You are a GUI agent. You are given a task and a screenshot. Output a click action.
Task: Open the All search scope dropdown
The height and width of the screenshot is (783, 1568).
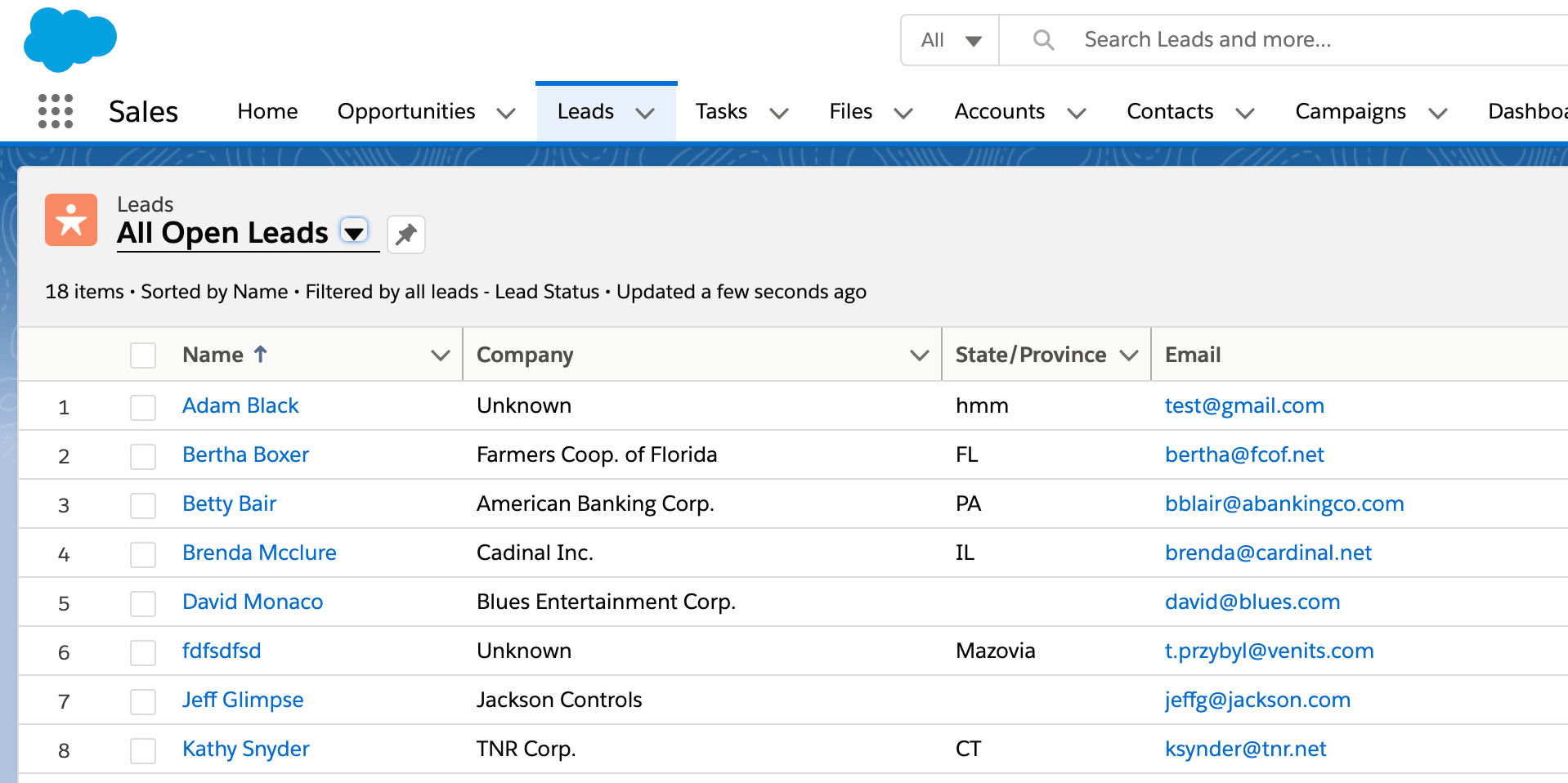click(x=950, y=39)
